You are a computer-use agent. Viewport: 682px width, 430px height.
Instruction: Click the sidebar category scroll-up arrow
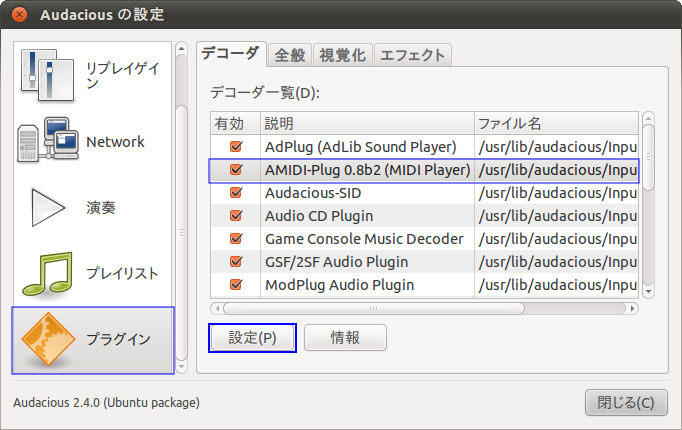point(182,49)
